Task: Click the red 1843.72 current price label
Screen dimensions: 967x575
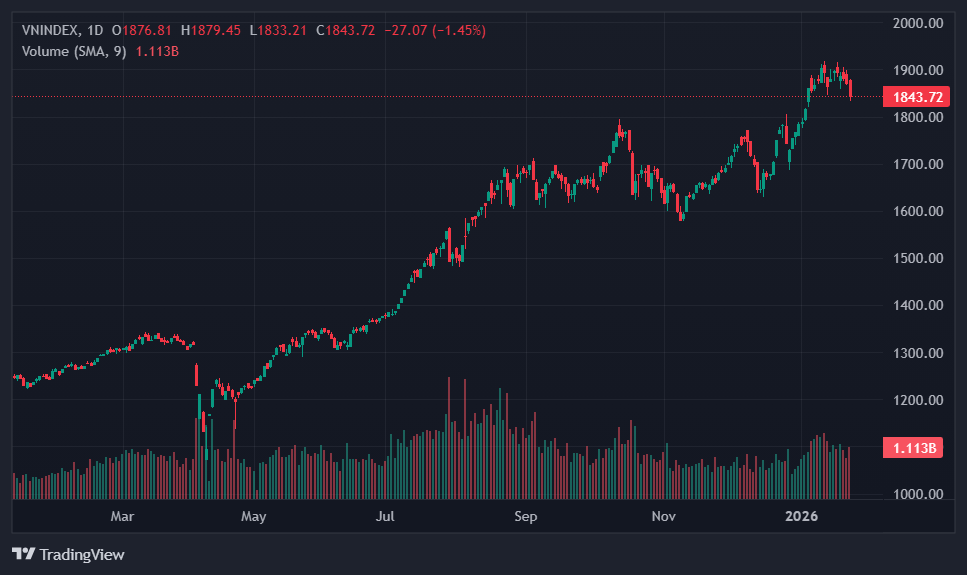Action: click(914, 97)
